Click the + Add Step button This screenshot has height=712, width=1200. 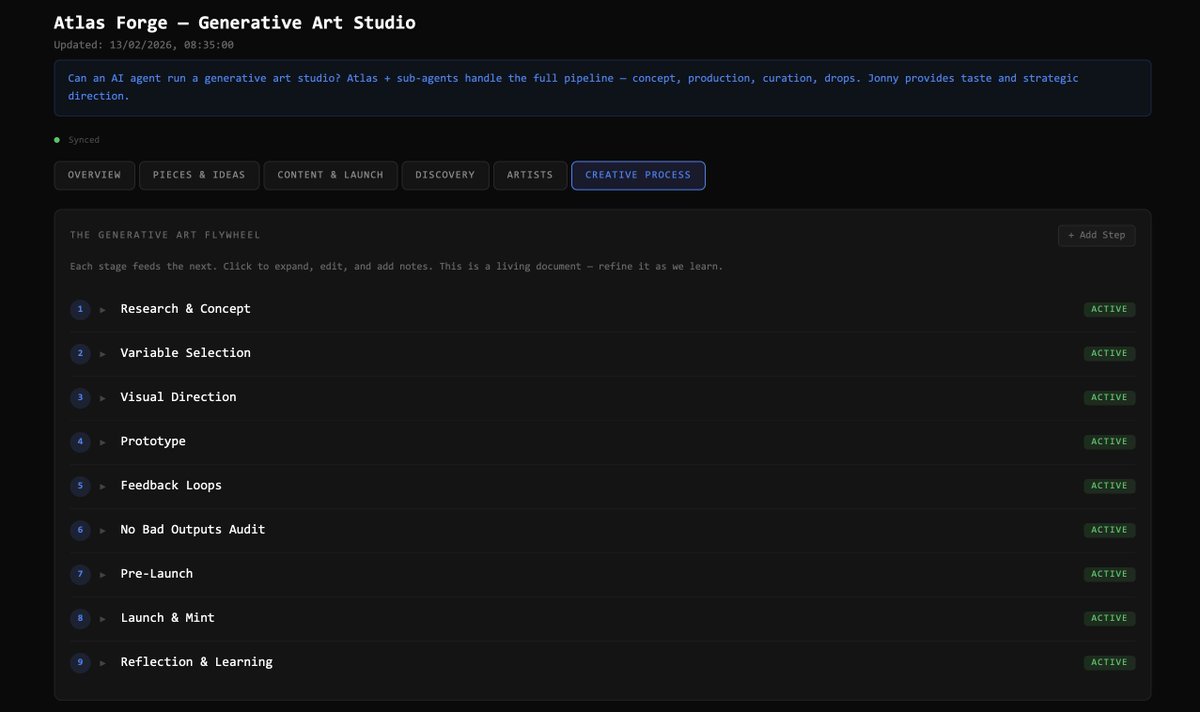pos(1096,235)
